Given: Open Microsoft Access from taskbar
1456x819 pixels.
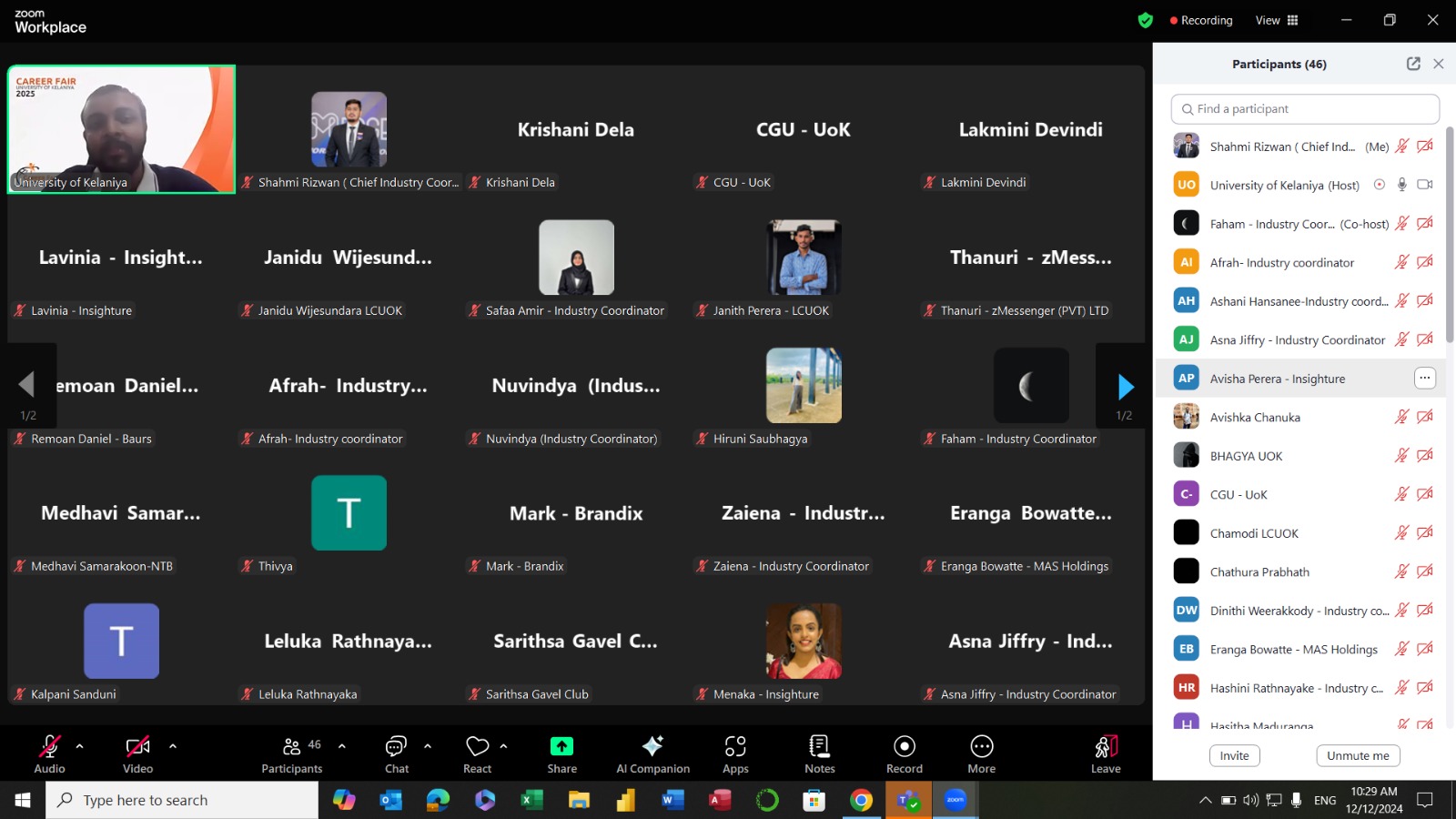Looking at the screenshot, I should tap(720, 800).
